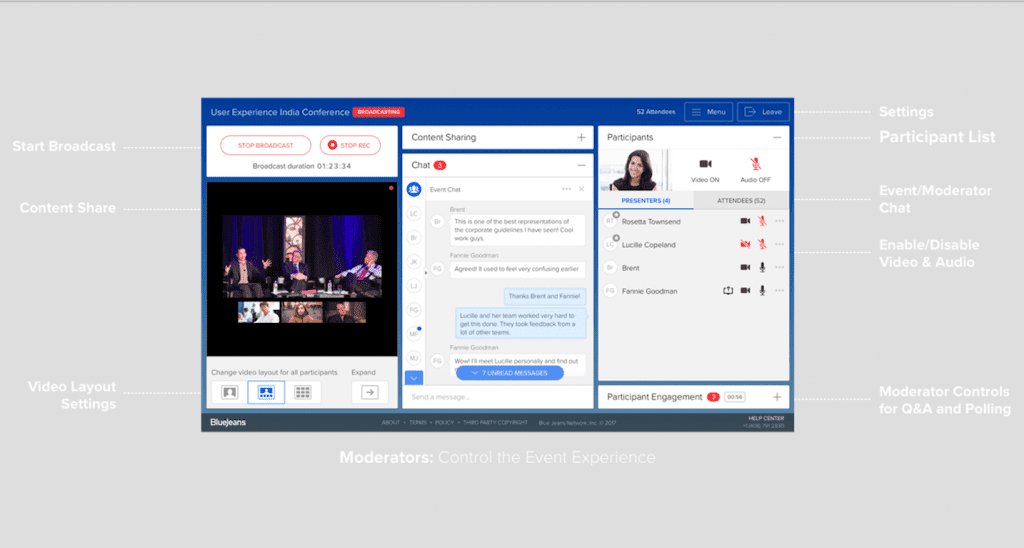Screen dimensions: 1024x548
Task: Close the Event Chat conversation
Action: [x=581, y=189]
